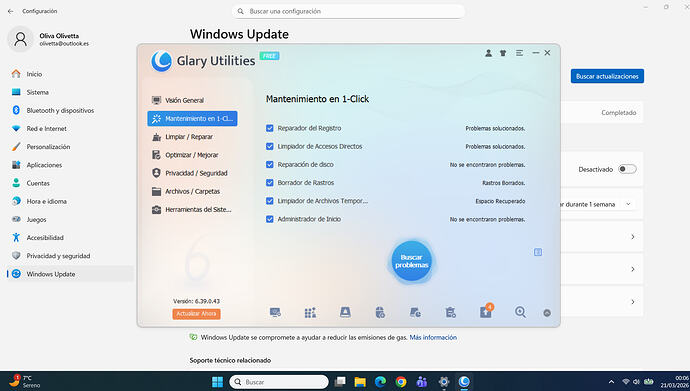Screen dimensions: 690x391
Task: Open the Más información link
Action: point(433,337)
